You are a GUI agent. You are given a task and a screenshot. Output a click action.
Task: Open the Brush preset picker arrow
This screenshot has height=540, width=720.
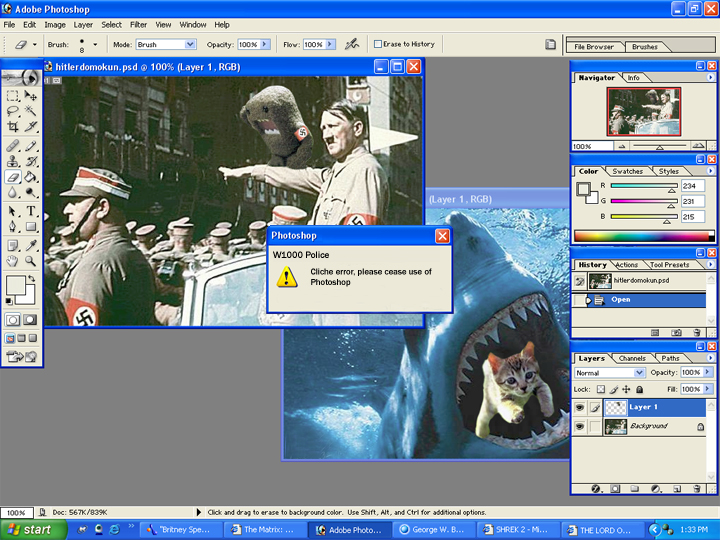click(95, 45)
